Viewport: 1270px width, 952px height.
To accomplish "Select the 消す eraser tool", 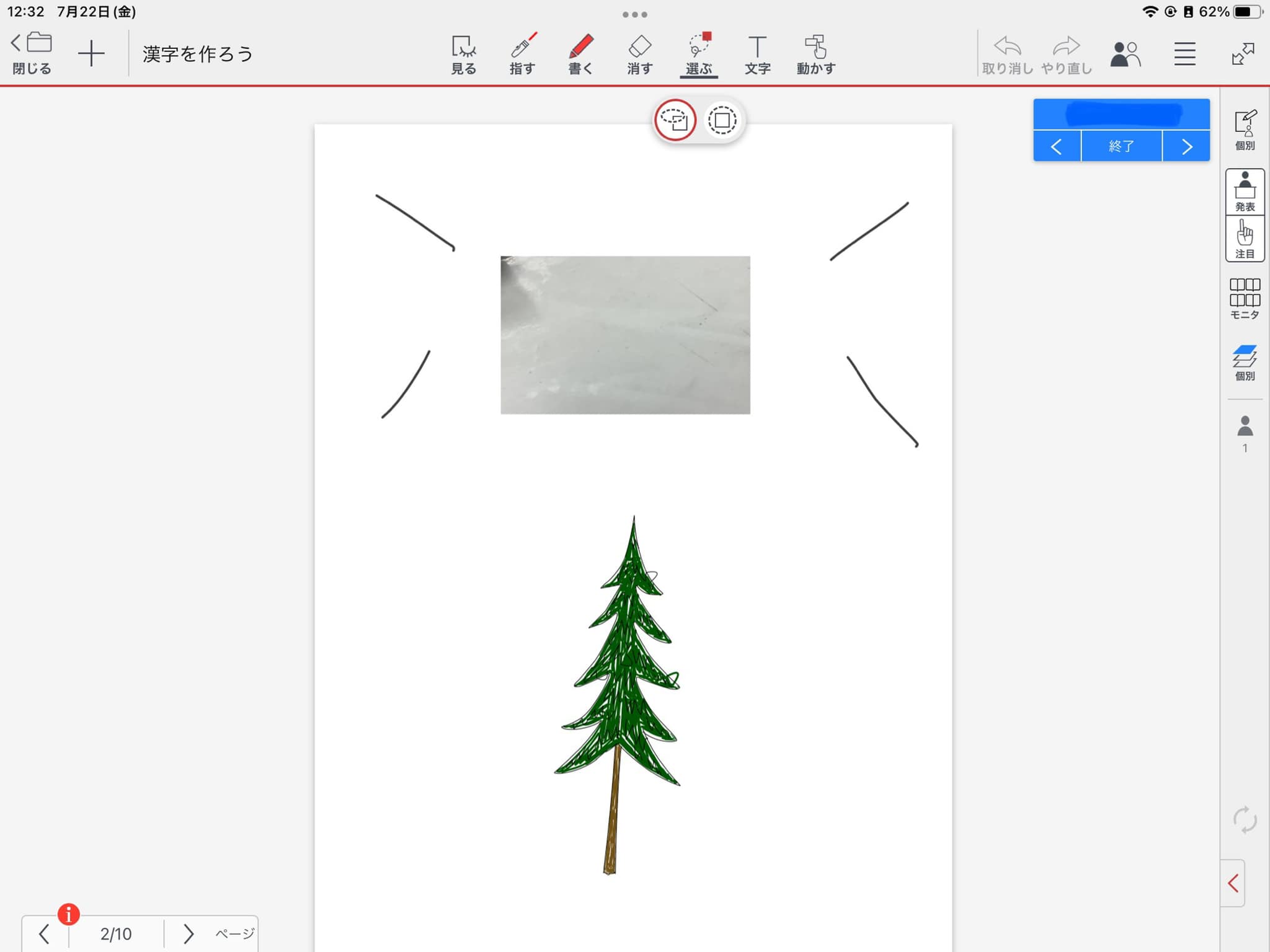I will pyautogui.click(x=639, y=55).
